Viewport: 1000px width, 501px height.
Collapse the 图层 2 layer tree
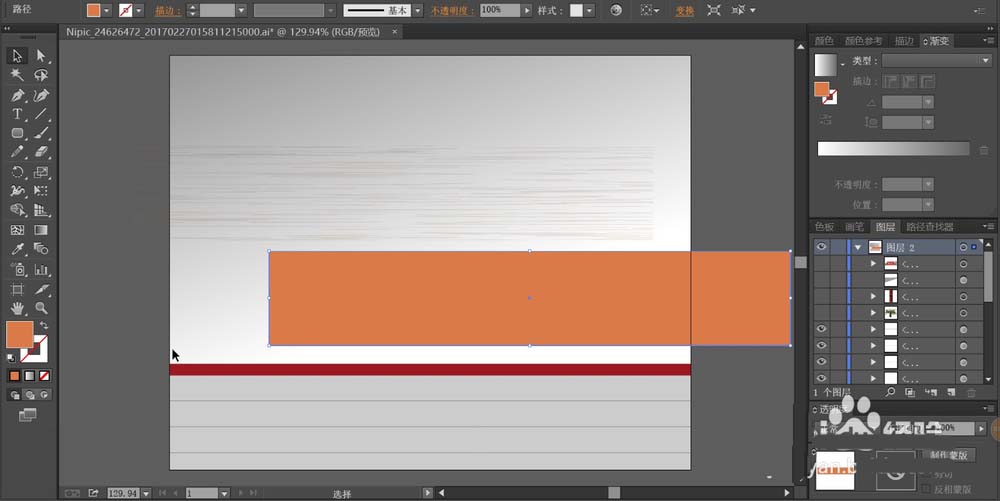point(858,247)
